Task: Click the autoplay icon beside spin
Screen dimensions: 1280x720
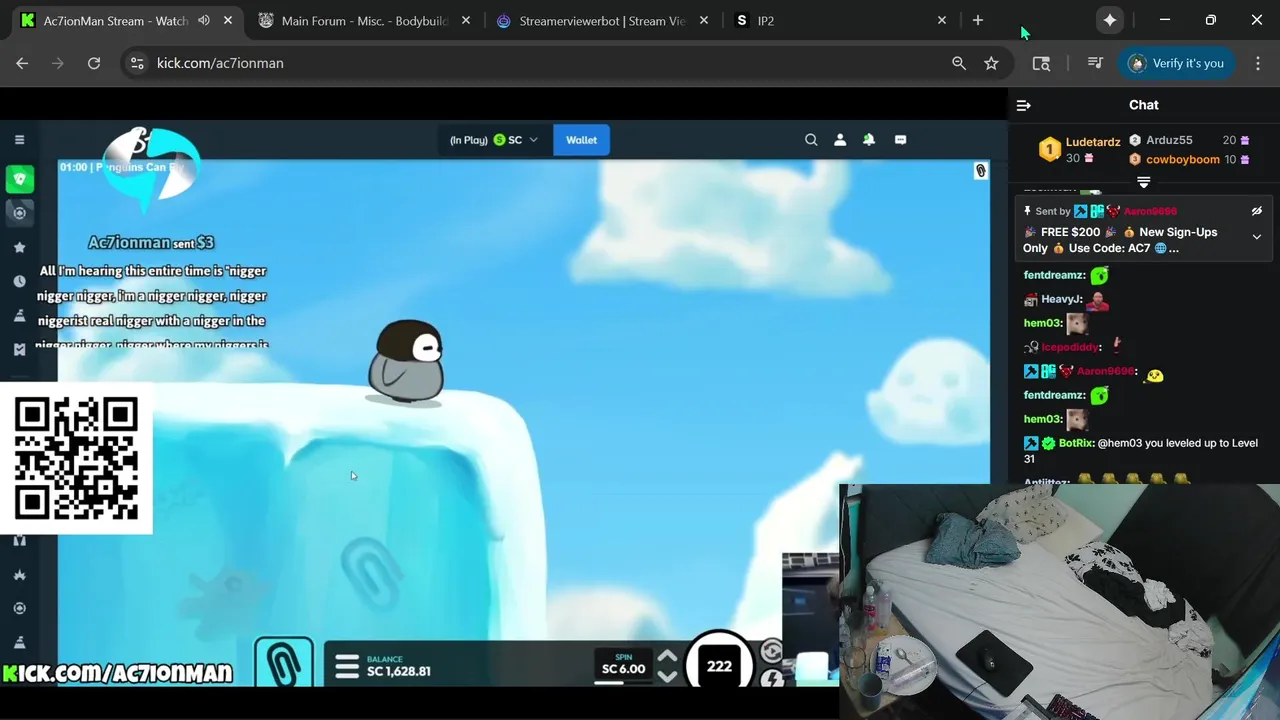Action: 771,652
